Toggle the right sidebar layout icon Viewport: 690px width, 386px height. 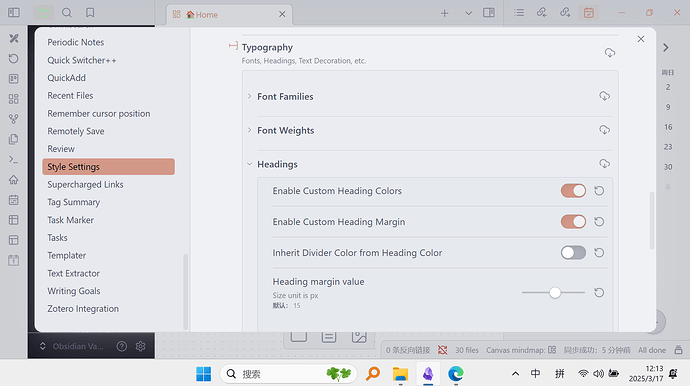click(489, 13)
